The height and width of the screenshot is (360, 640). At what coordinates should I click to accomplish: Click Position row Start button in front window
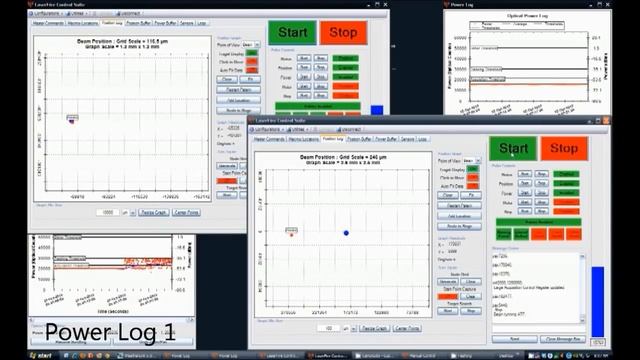tap(524, 183)
